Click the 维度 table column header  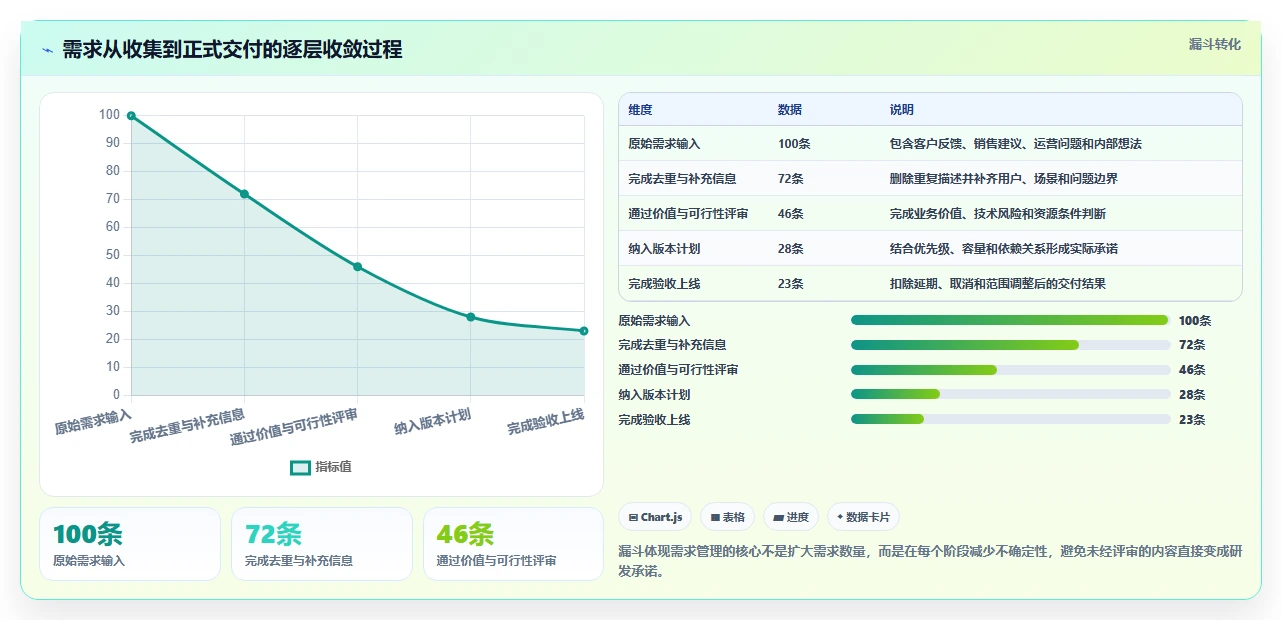tap(640, 110)
